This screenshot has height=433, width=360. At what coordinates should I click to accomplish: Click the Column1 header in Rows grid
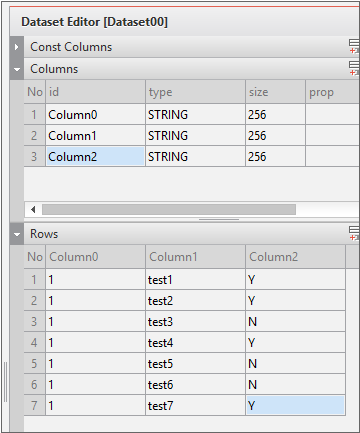coord(195,257)
